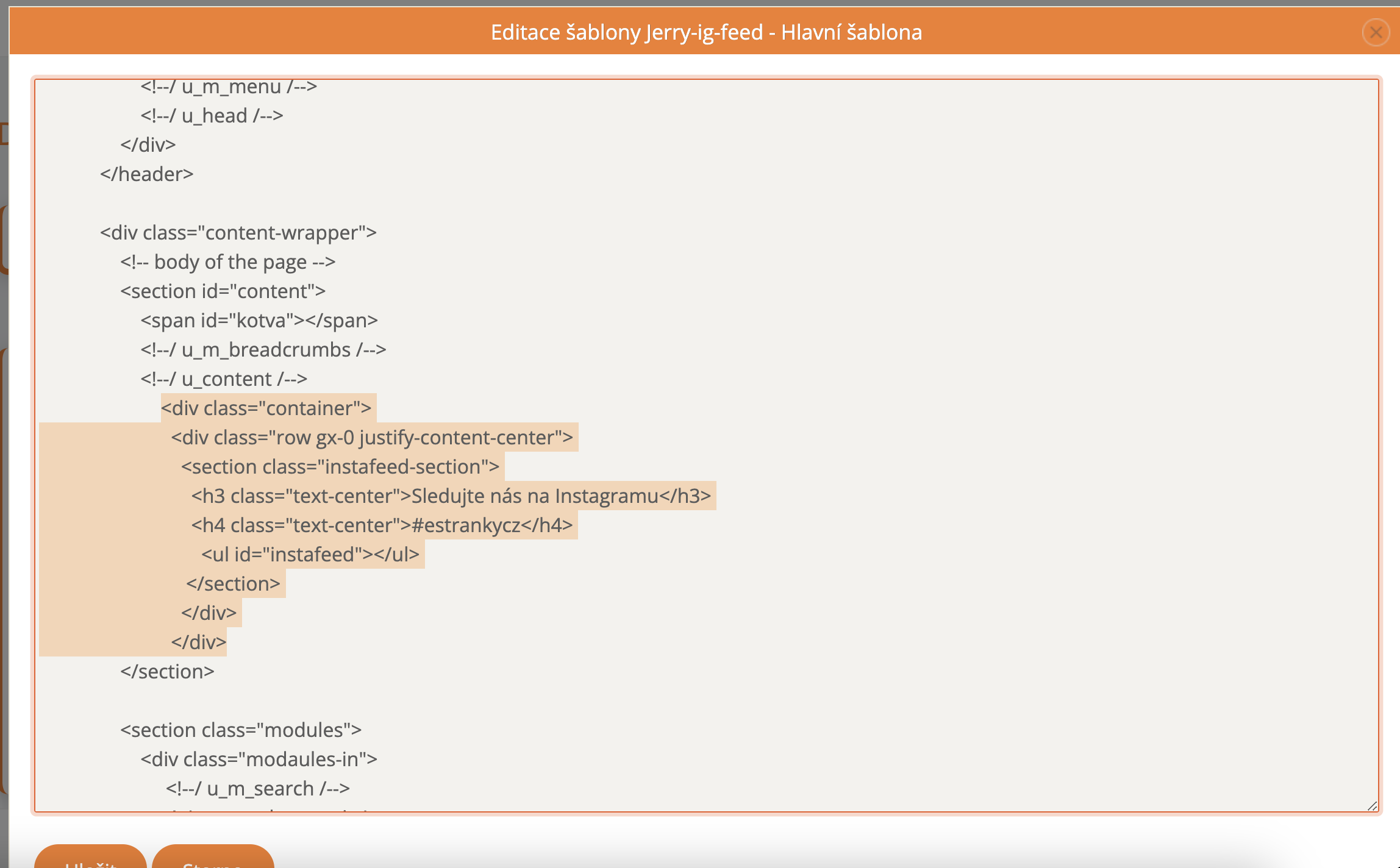The image size is (1400, 868).
Task: Click the 'Sledujte nás na Instagramu' heading line
Action: click(x=451, y=496)
